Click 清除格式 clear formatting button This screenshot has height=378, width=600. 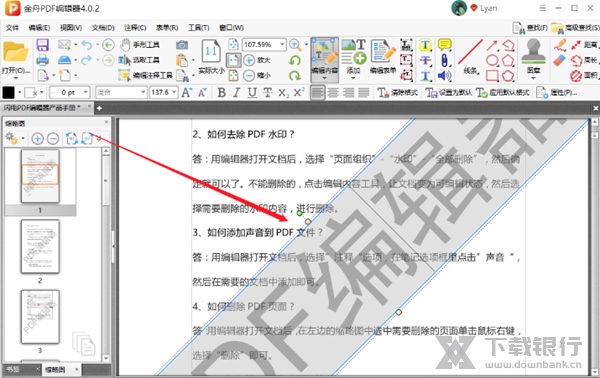(398, 93)
